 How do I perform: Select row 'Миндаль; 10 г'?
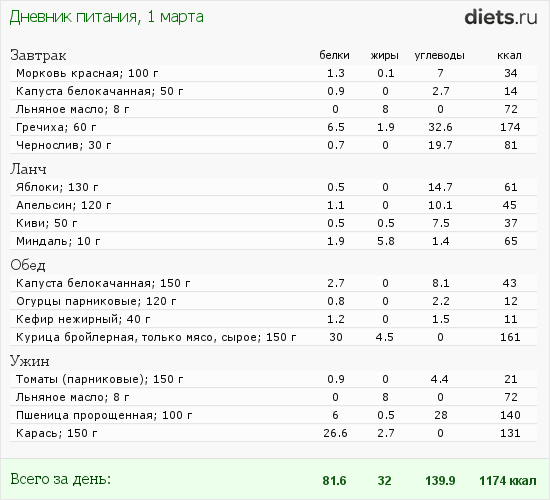point(273,241)
